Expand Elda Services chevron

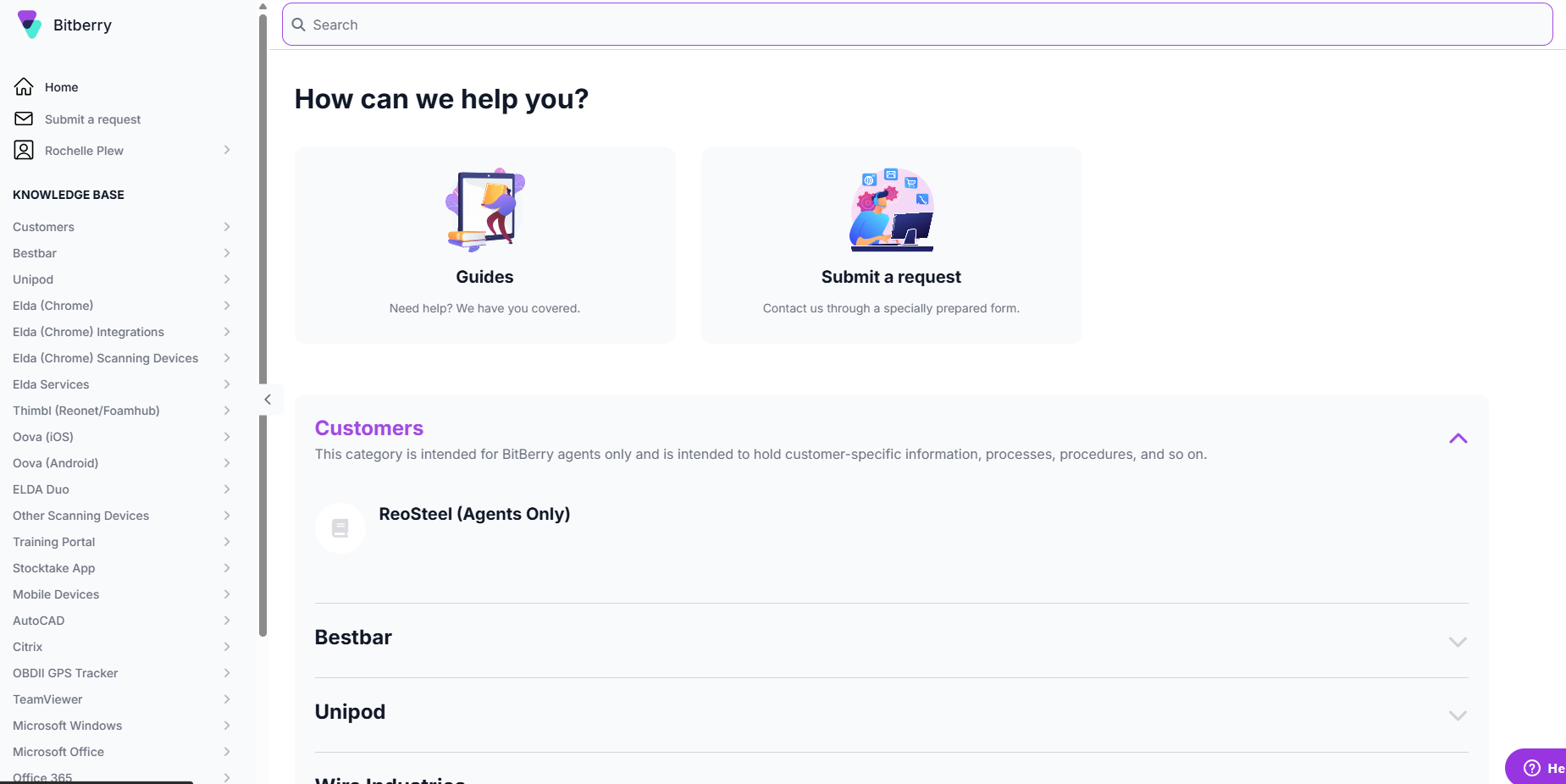[x=227, y=384]
